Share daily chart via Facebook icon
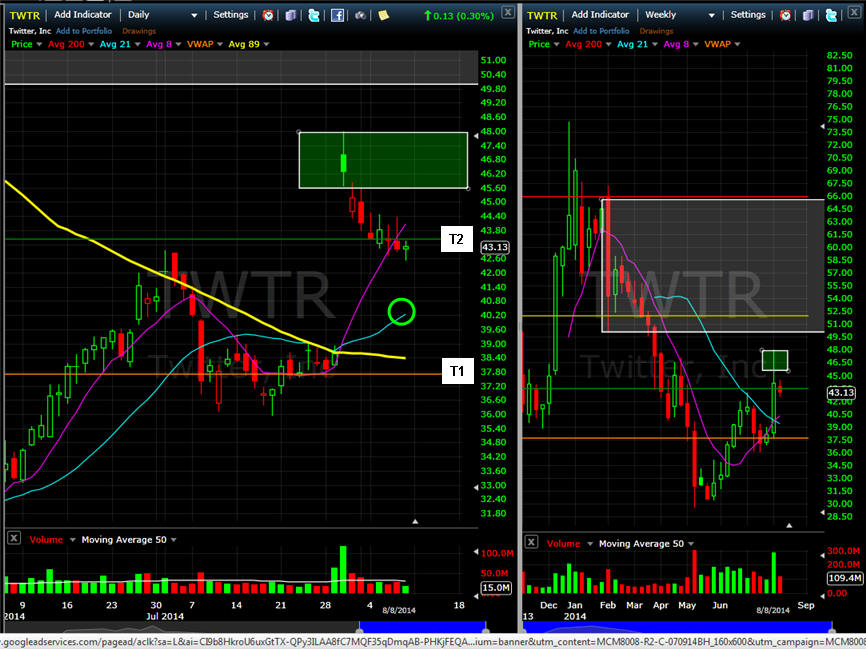Screen dimensions: 866x649 (337, 15)
